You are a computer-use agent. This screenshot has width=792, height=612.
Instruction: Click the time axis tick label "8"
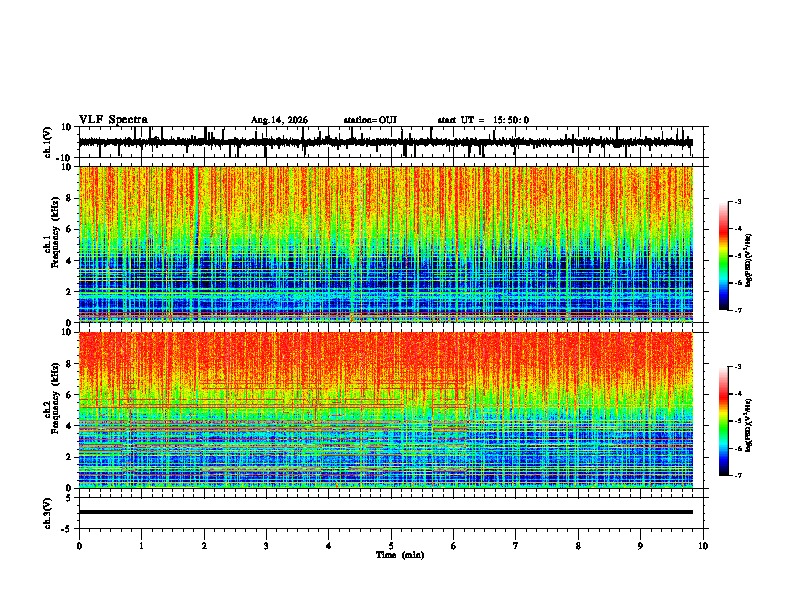click(578, 546)
